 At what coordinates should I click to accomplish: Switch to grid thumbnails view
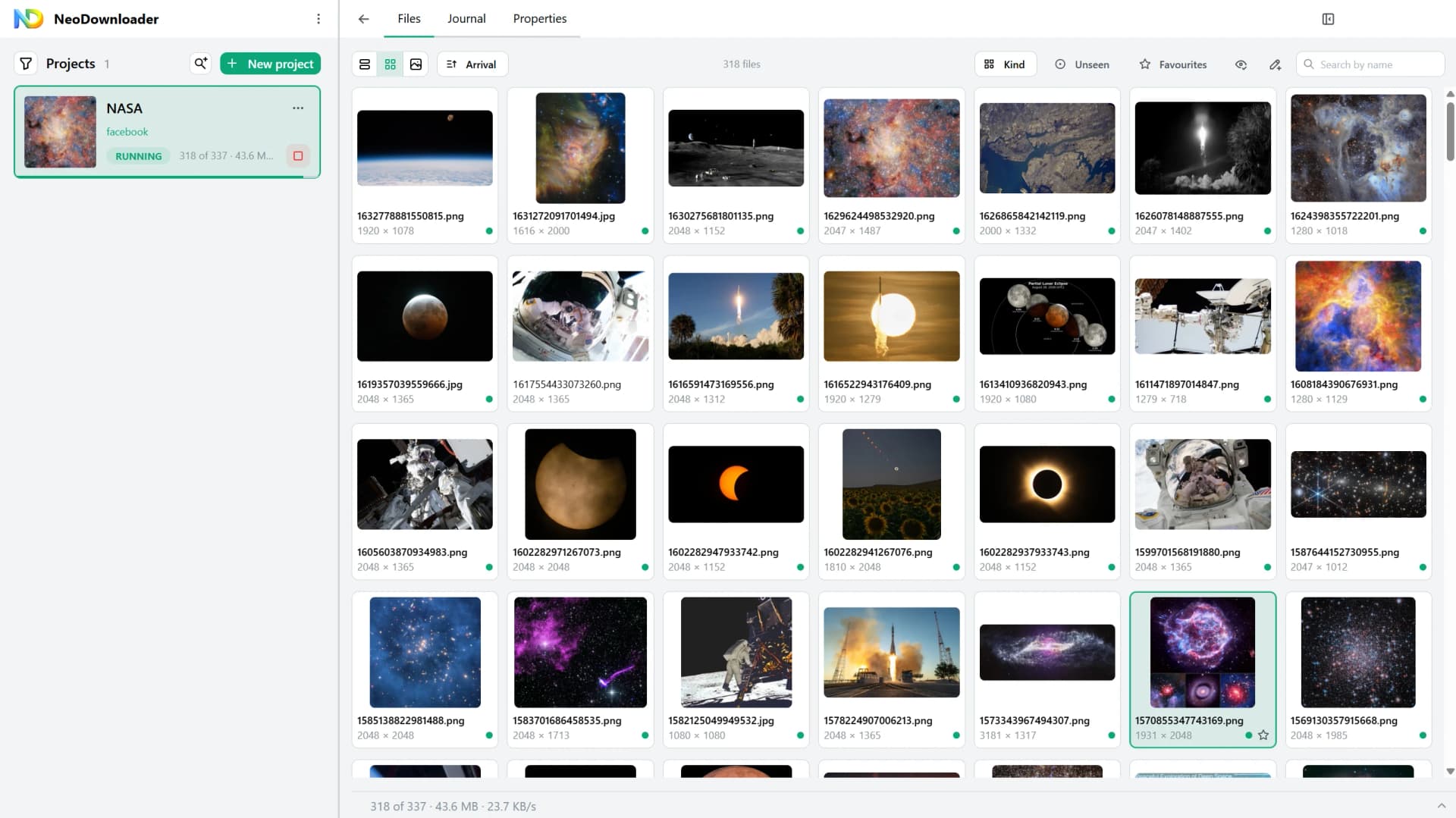tap(390, 64)
